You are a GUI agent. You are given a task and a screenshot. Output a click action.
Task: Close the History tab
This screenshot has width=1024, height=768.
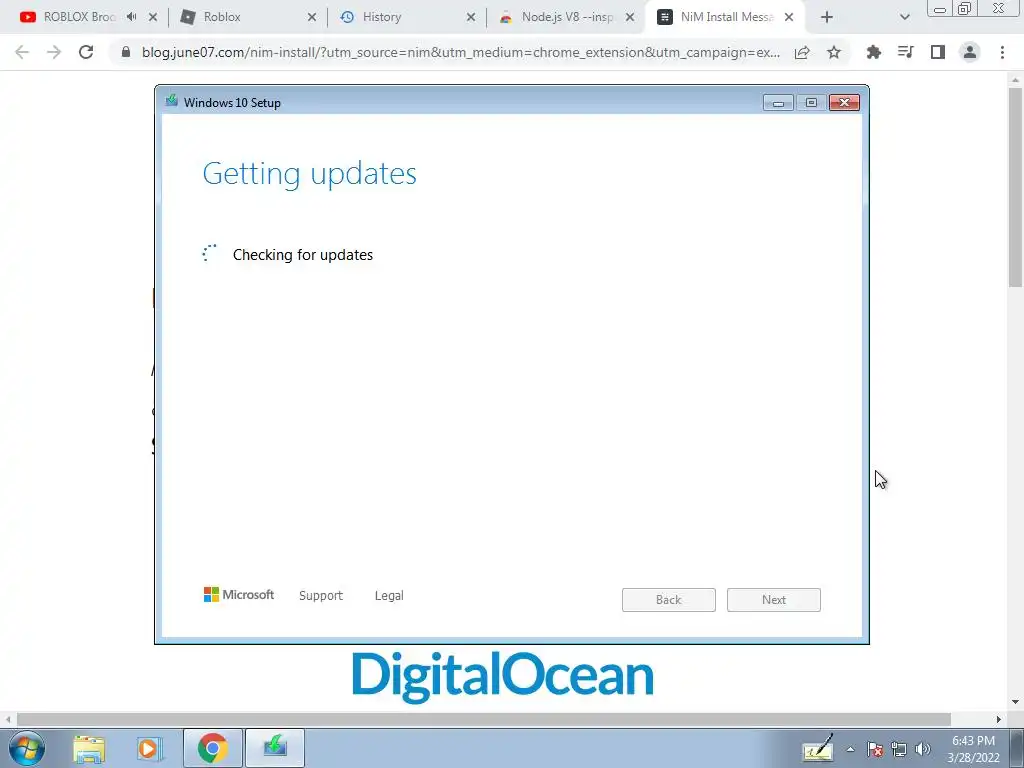click(x=471, y=17)
